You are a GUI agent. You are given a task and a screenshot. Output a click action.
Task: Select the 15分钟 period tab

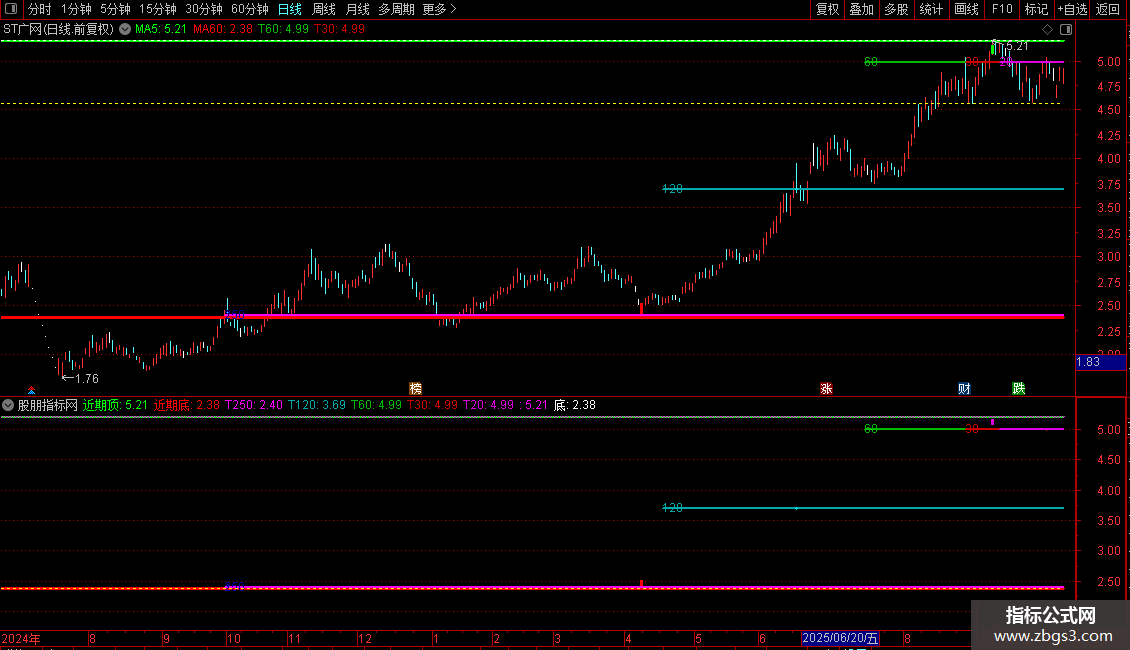point(158,9)
